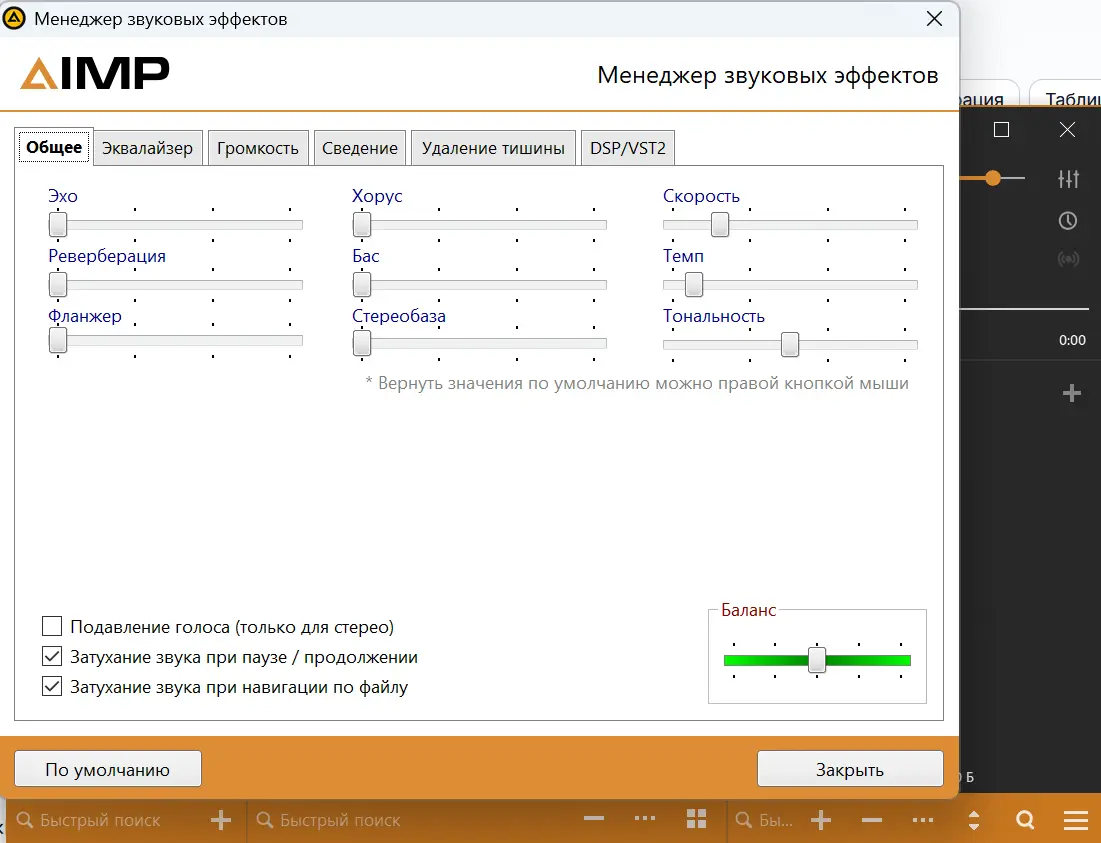The width and height of the screenshot is (1101, 843).
Task: Click the plus icon after the truncated 'Бы...' search
Action: coord(821,820)
